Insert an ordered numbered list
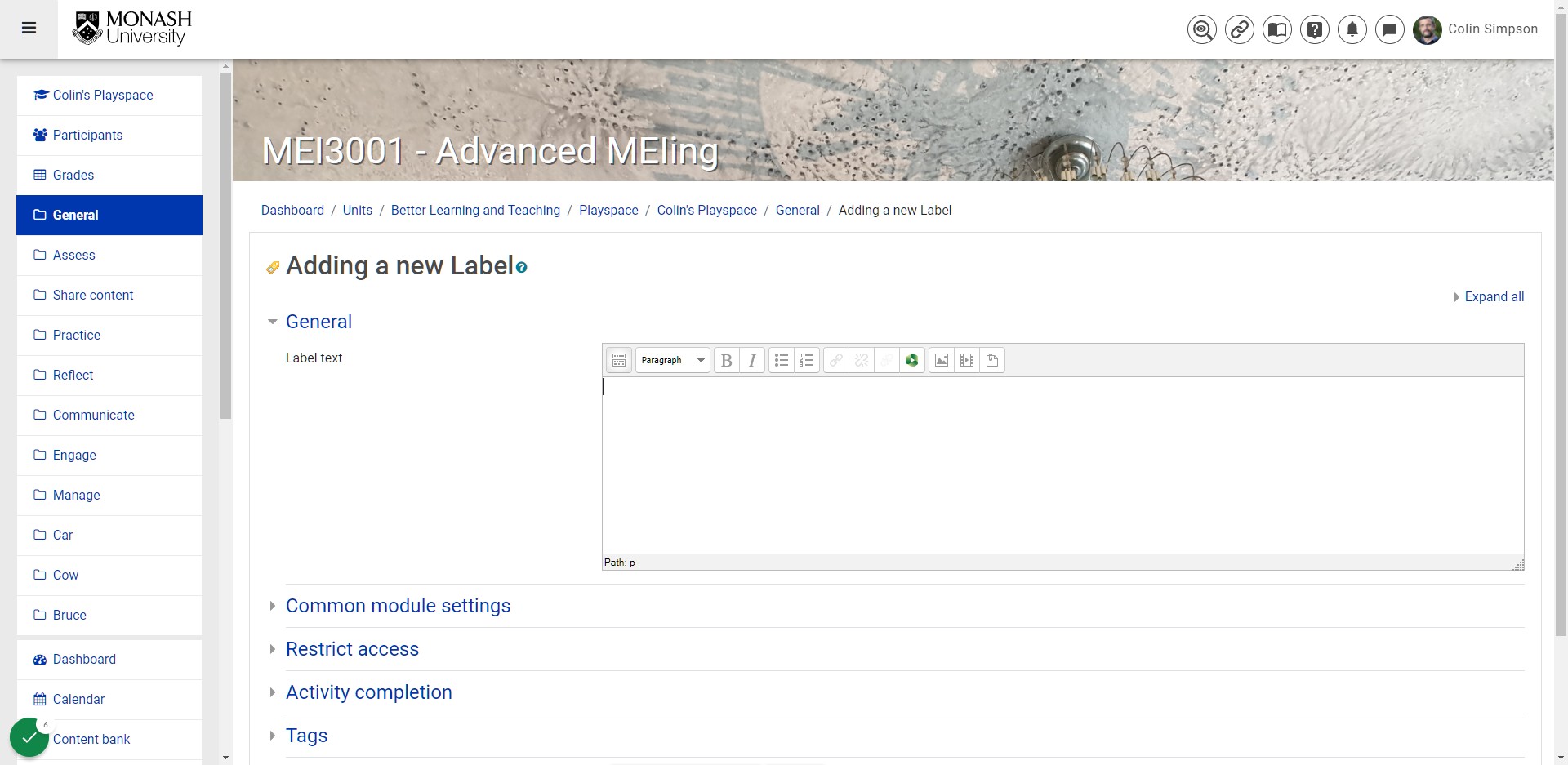The width and height of the screenshot is (1568, 765). pyautogui.click(x=807, y=360)
